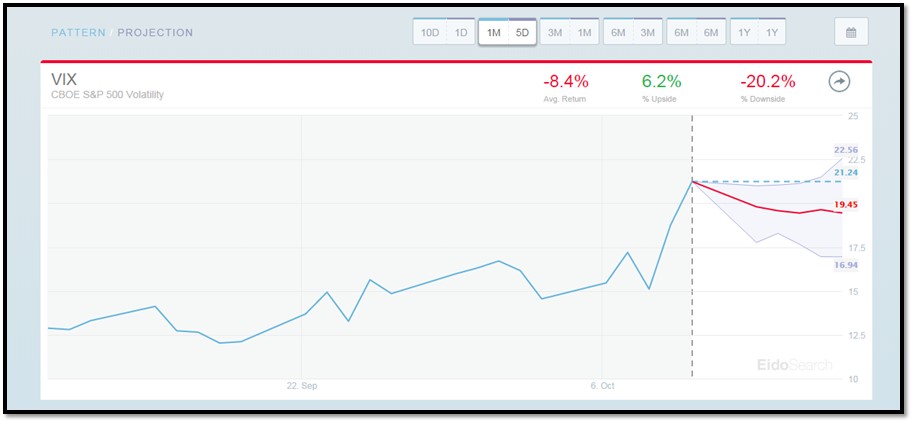The image size is (913, 423).
Task: Select the 1M pattern / 5D projection range
Action: click(508, 32)
